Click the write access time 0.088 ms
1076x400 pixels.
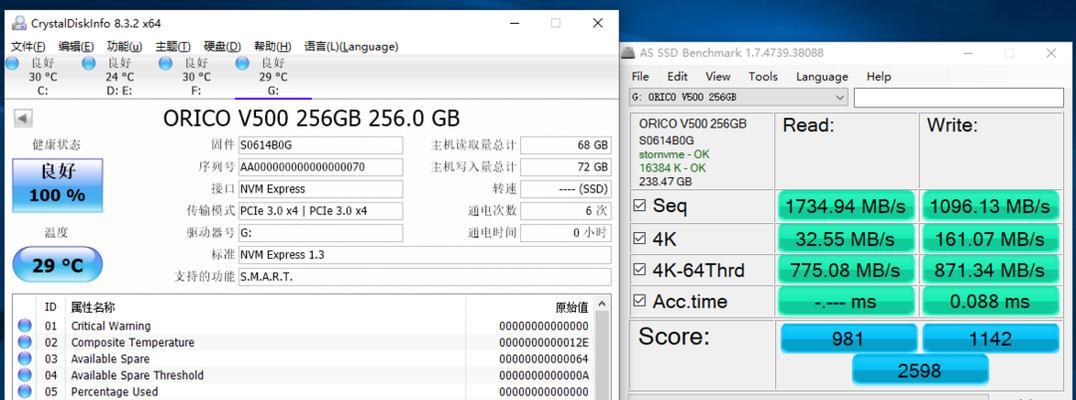990,301
